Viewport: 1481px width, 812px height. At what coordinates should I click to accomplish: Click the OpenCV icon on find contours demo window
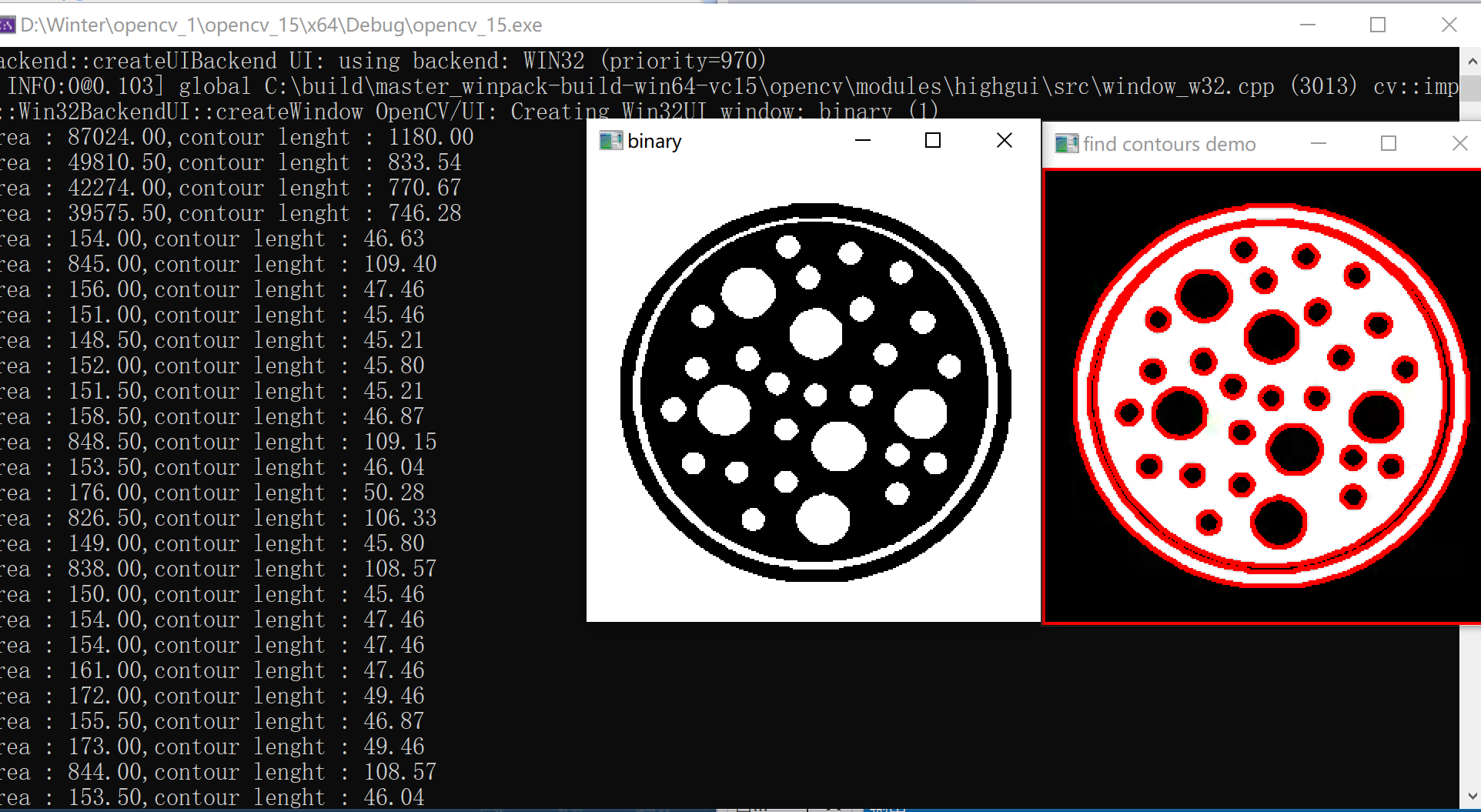click(1066, 143)
